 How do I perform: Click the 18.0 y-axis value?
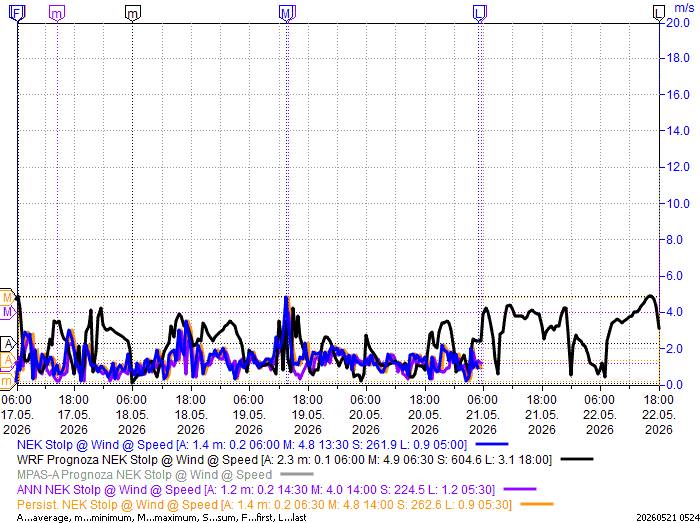point(678,58)
